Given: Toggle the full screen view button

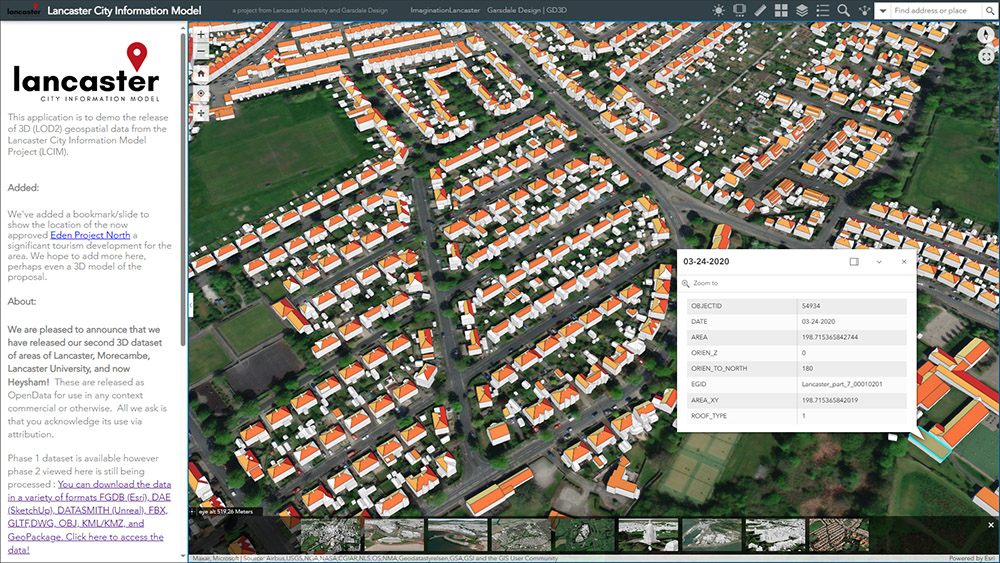Looking at the screenshot, I should 985,56.
